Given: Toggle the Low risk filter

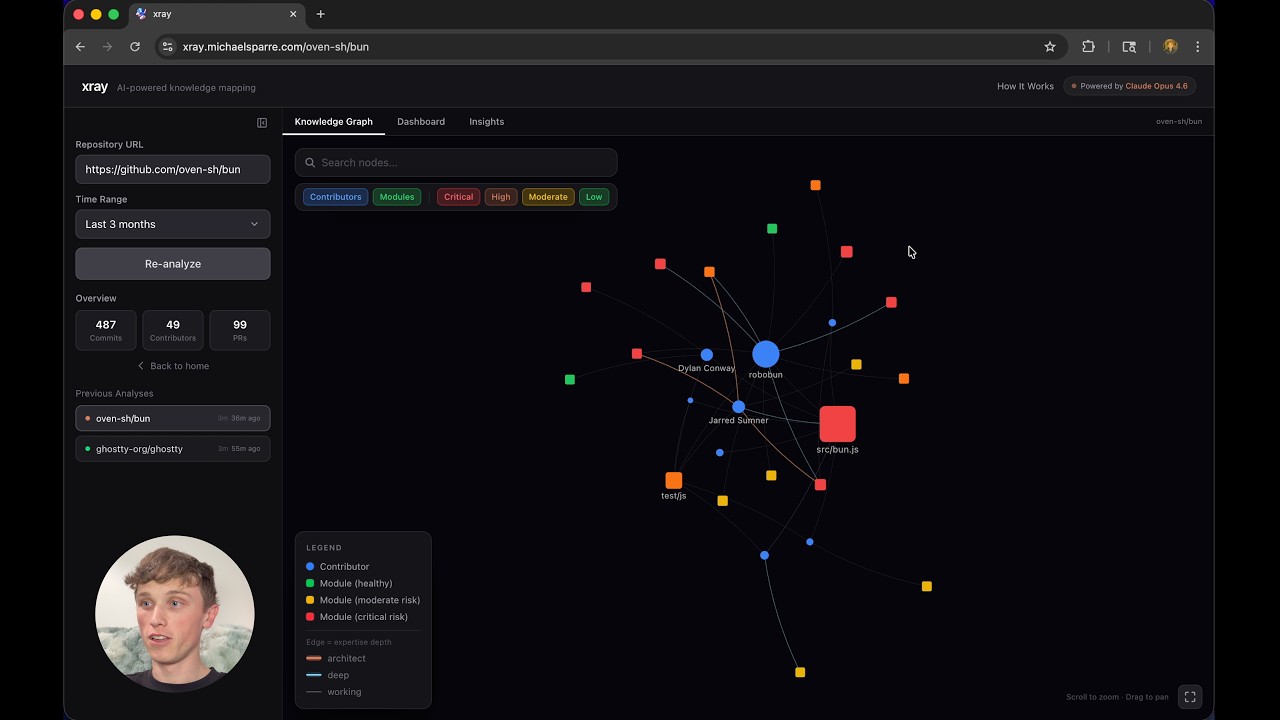Looking at the screenshot, I should click(x=594, y=197).
